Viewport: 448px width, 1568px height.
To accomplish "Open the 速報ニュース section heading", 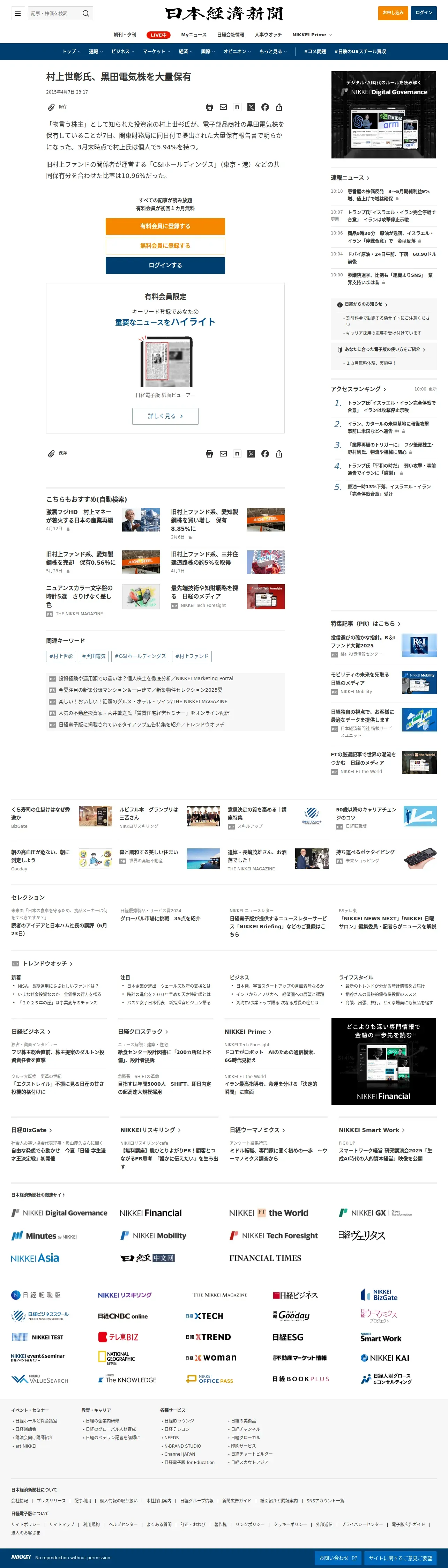I will [350, 178].
